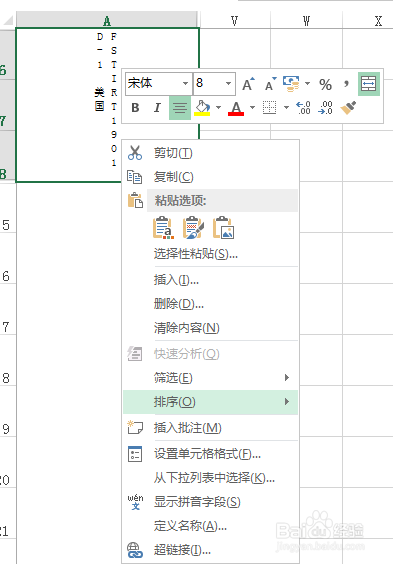Apply comma style
The width and height of the screenshot is (393, 564).
(x=346, y=84)
